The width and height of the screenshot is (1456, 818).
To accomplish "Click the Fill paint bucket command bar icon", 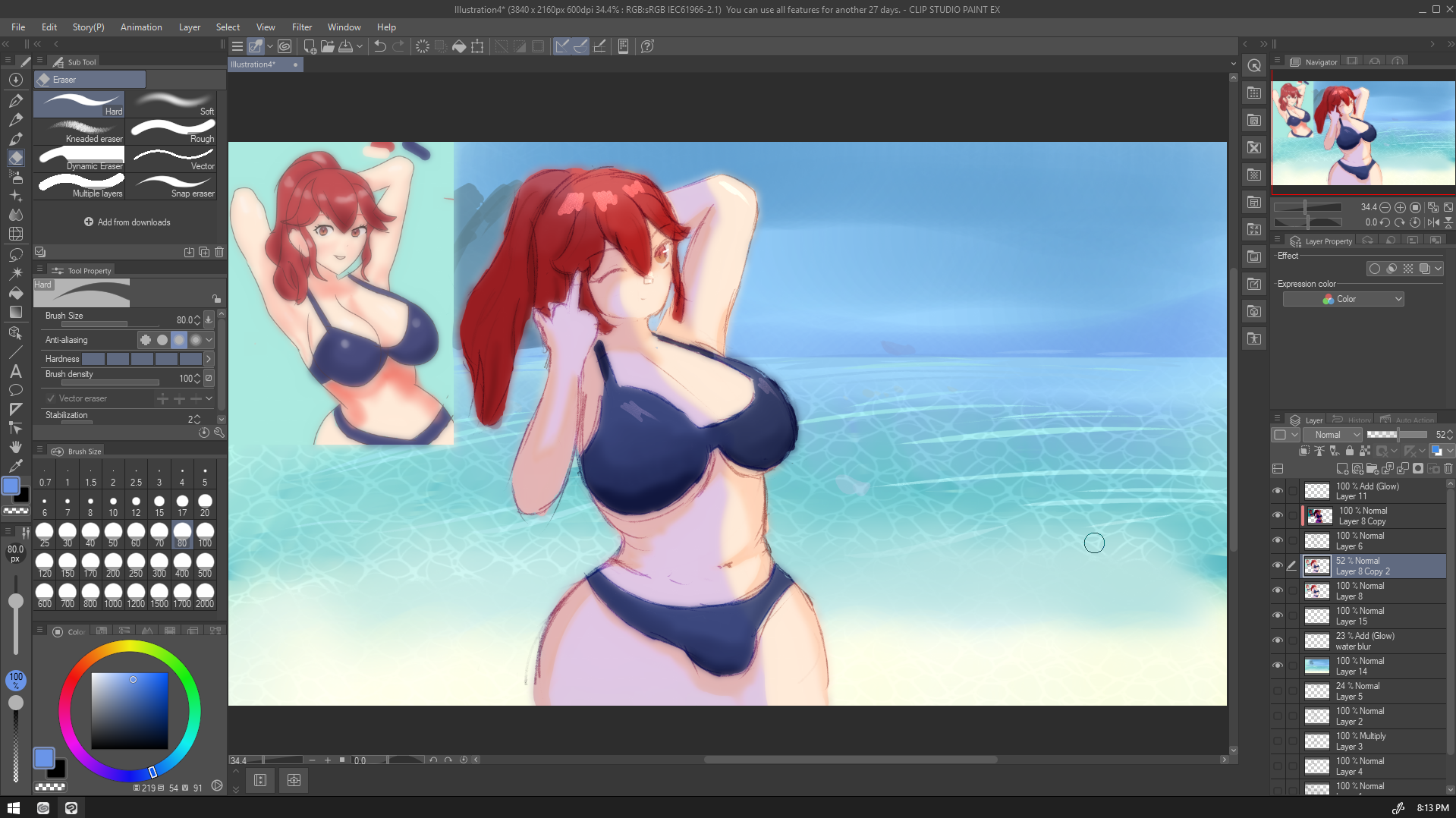I will coord(459,46).
